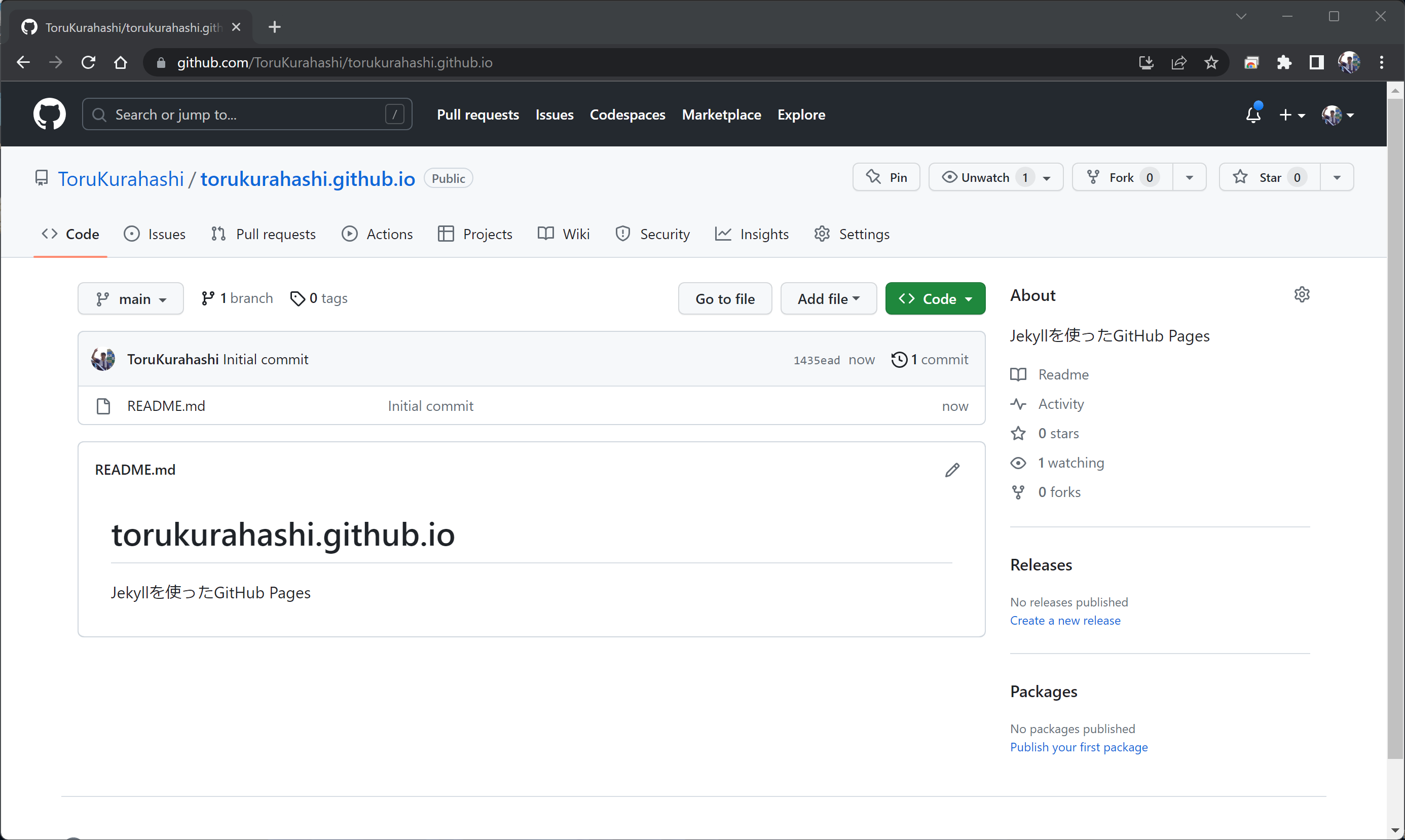Open Chrome three-dot menu
Screen dimensions: 1405x840
tap(1382, 62)
